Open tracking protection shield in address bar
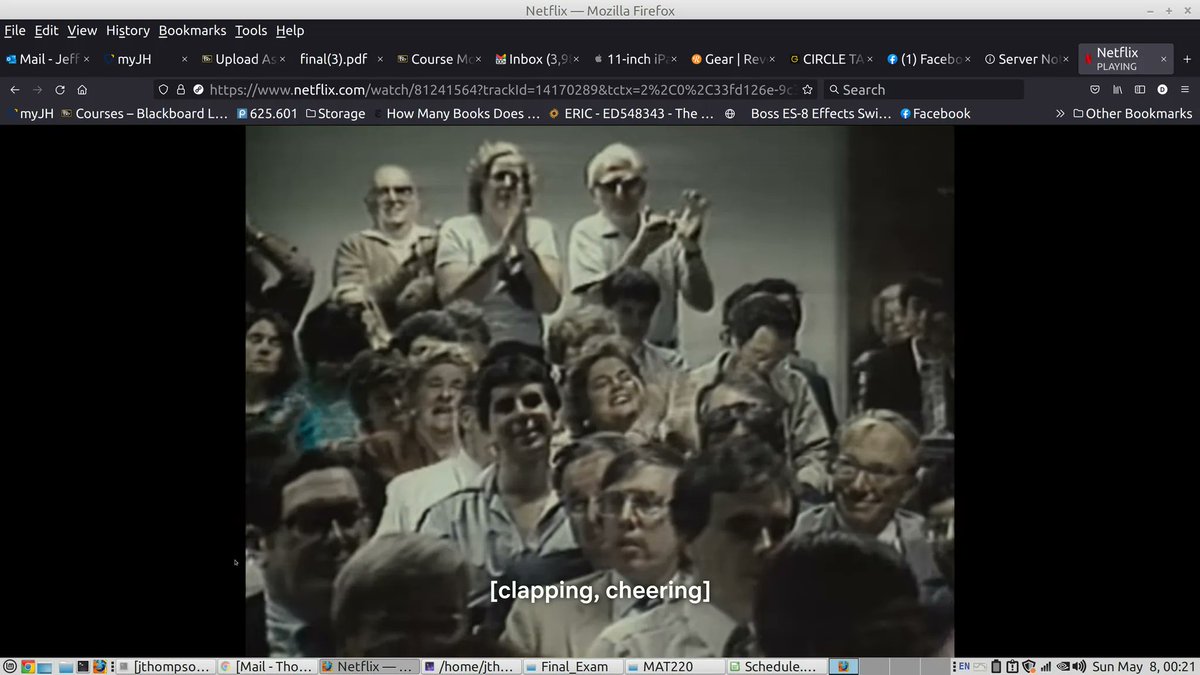1200x675 pixels. pyautogui.click(x=164, y=89)
